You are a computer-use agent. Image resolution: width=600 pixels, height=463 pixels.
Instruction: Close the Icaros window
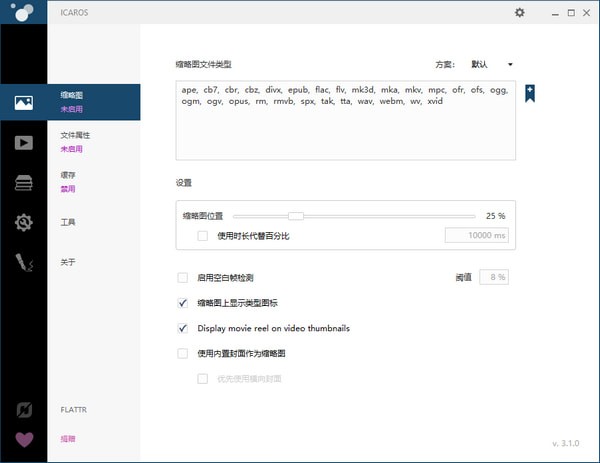tap(586, 13)
